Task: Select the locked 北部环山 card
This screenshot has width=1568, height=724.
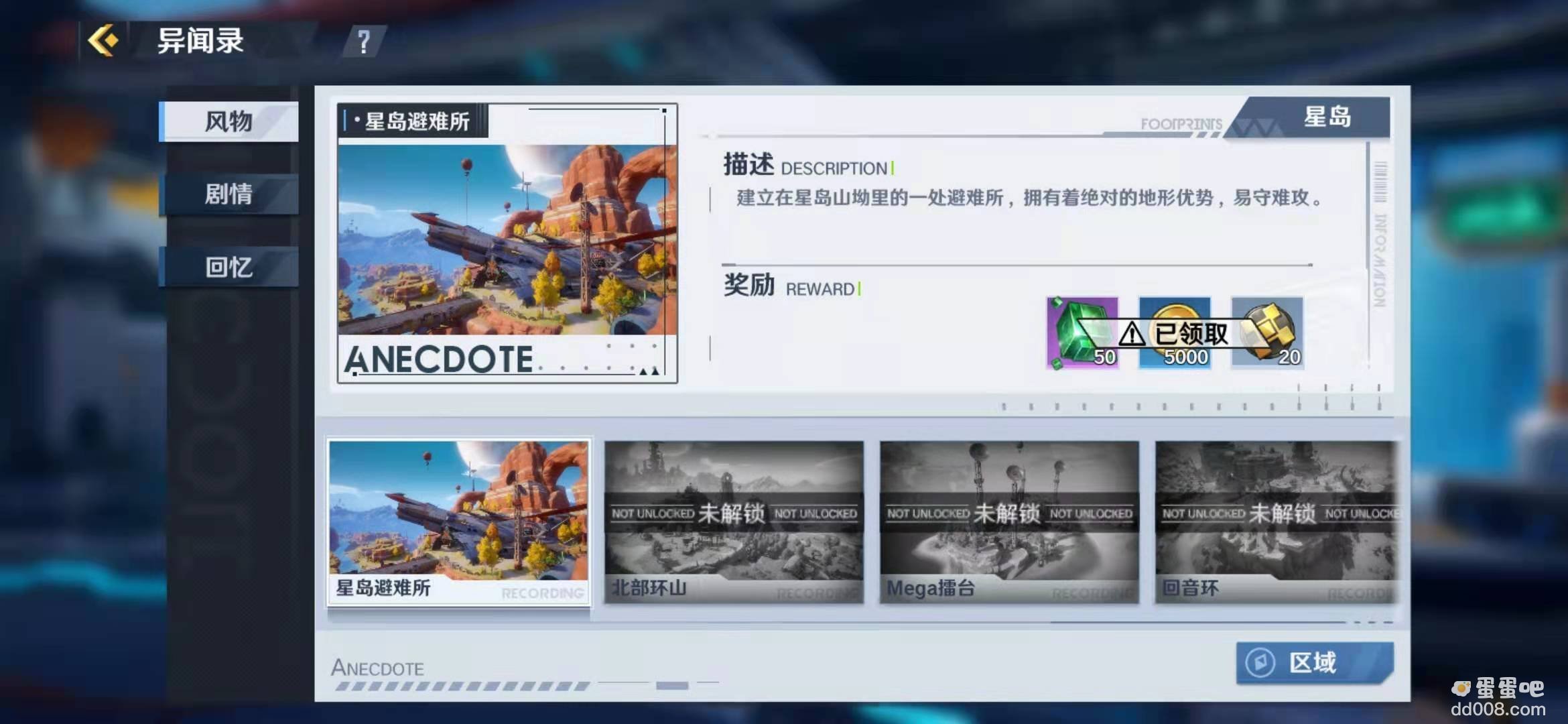Action: pyautogui.click(x=734, y=522)
